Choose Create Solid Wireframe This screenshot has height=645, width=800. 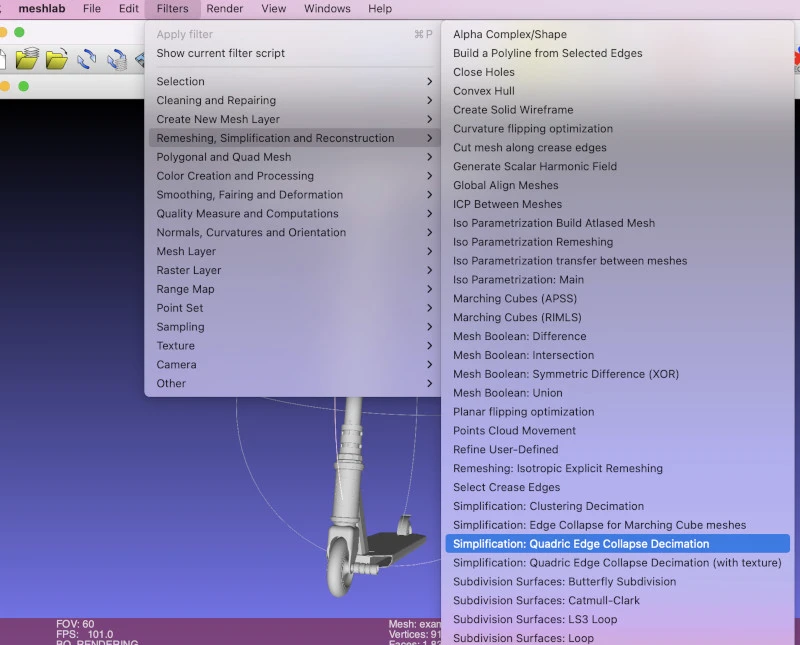click(617, 110)
